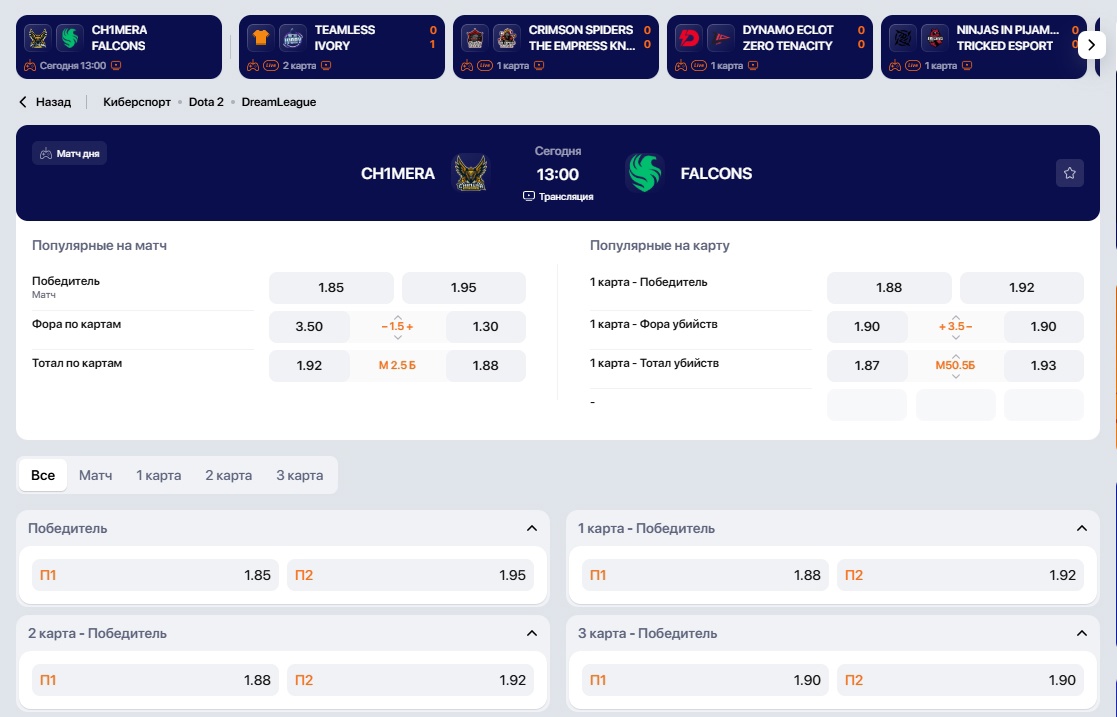Click the gamepad icon in Матч дня badge
Image resolution: width=1117 pixels, height=717 pixels.
pyautogui.click(x=46, y=153)
